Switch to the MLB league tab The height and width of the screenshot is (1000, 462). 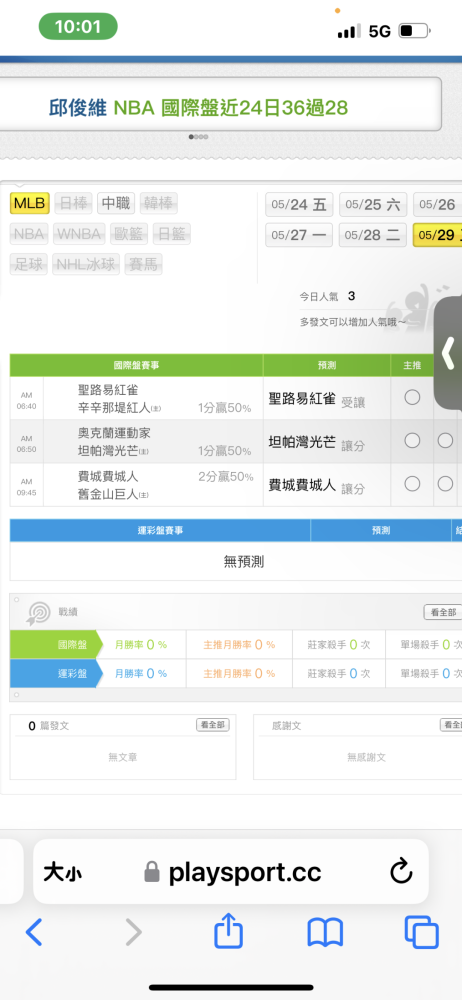tap(29, 203)
